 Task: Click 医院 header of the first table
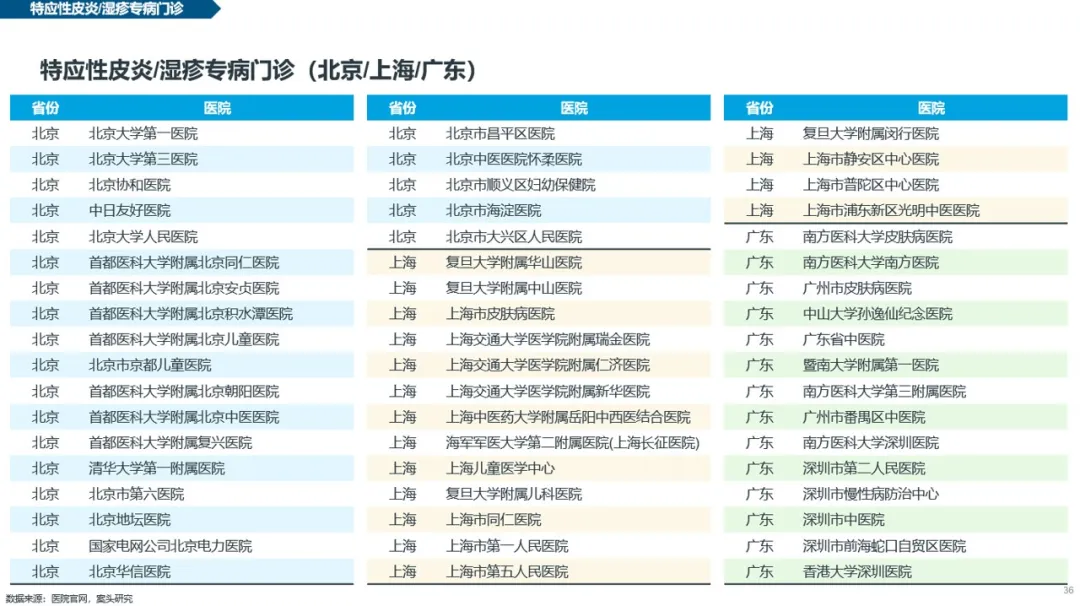click(x=217, y=108)
